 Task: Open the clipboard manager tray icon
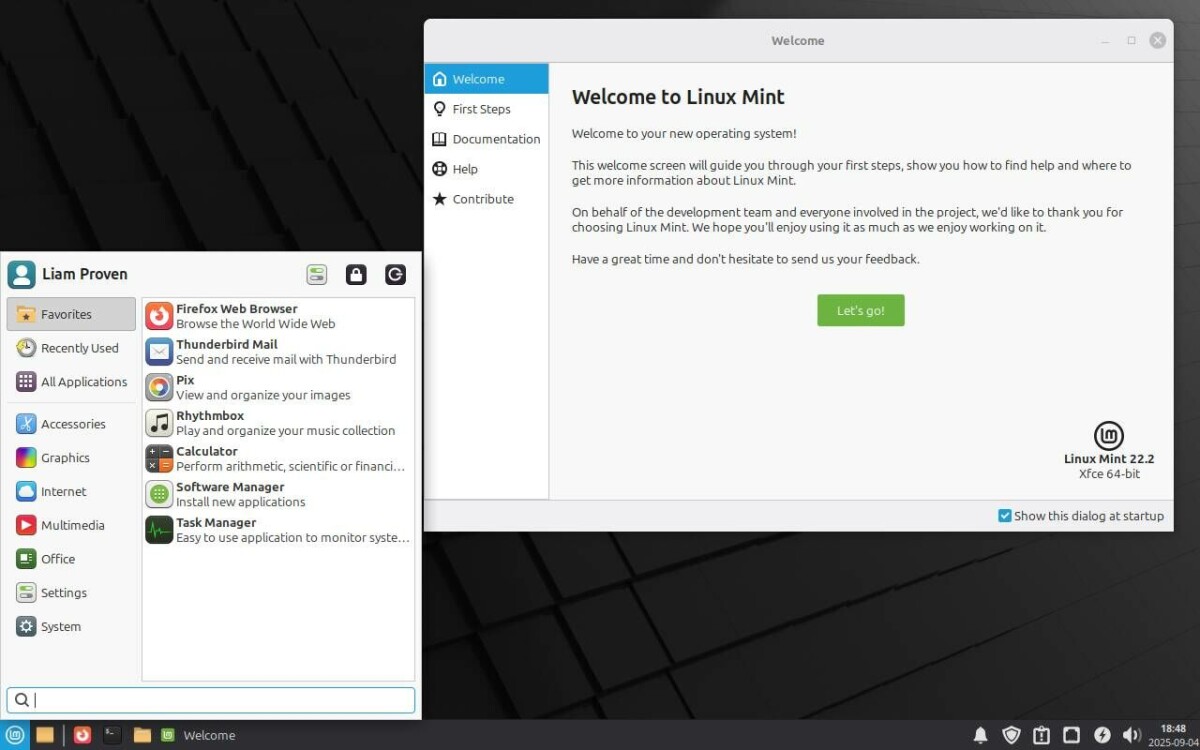click(x=1041, y=735)
